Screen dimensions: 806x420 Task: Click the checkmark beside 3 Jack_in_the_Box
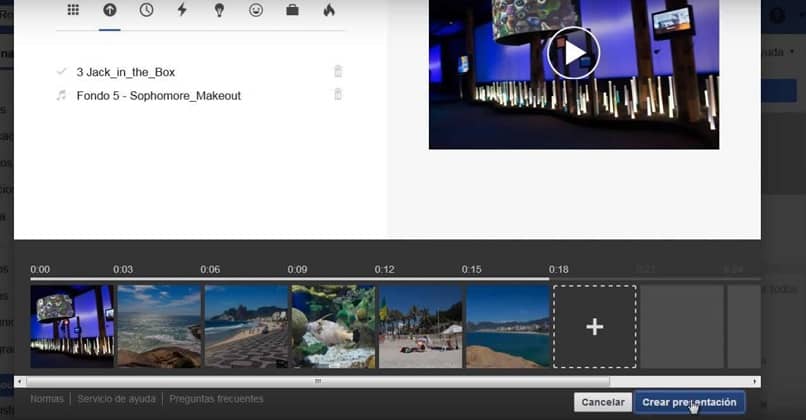[62, 71]
